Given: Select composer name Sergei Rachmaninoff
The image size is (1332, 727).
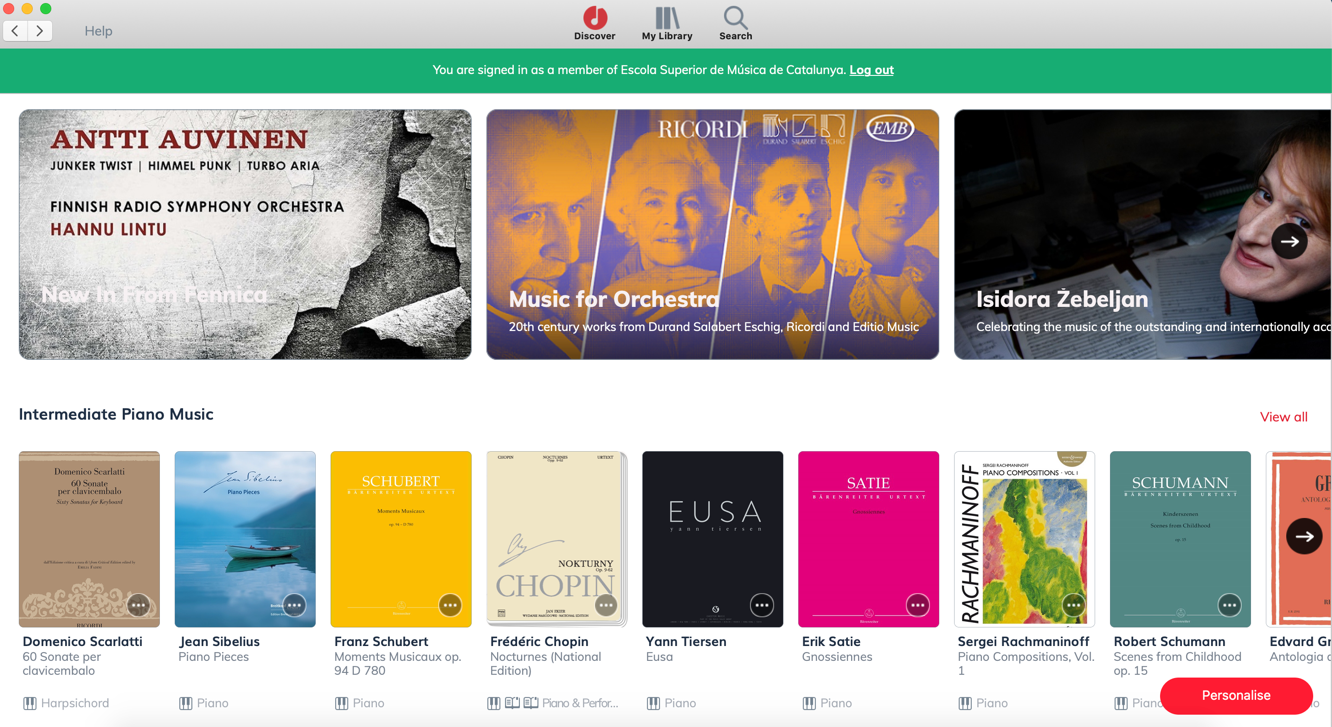Looking at the screenshot, I should click(1023, 642).
